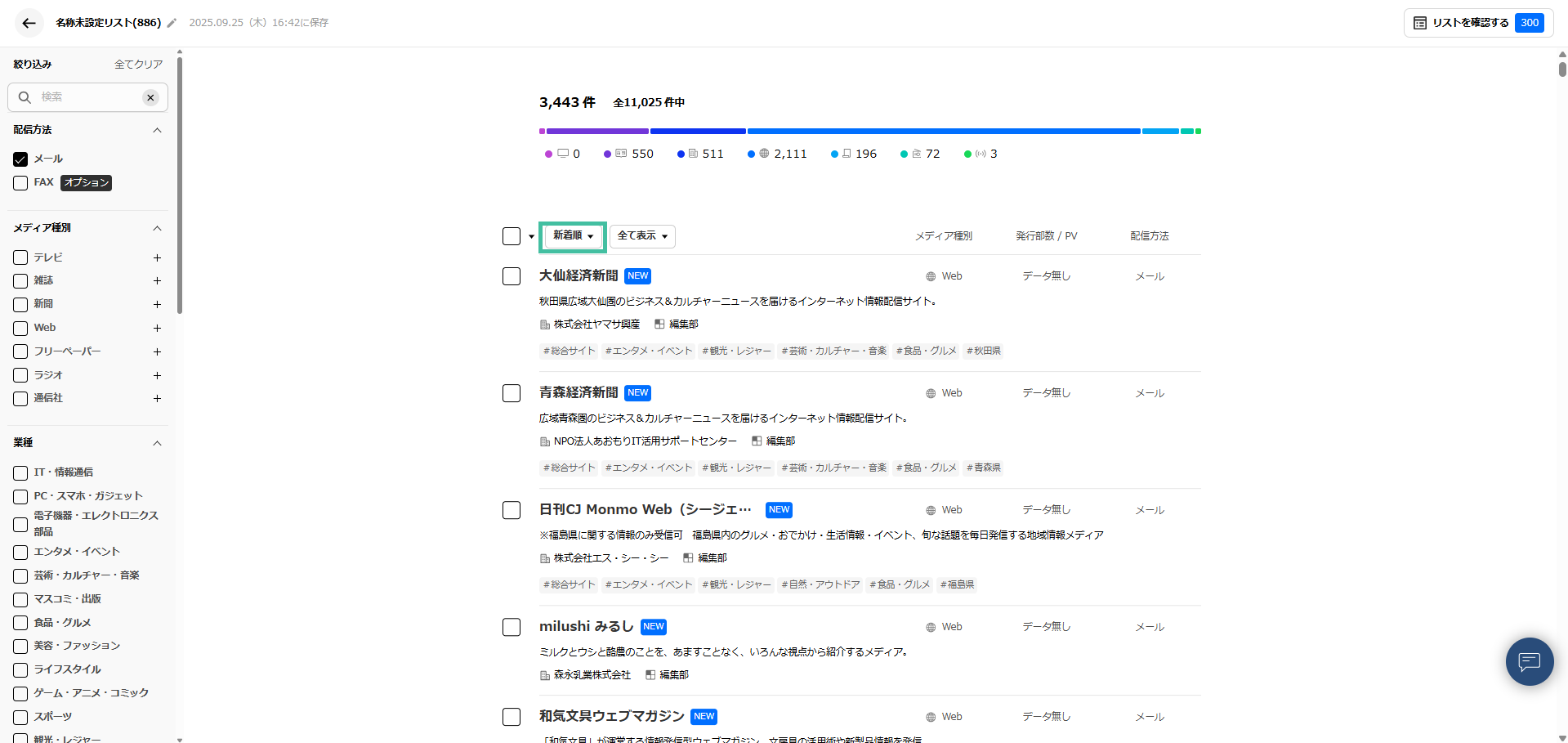
Task: Open the 全て表示 display dropdown
Action: [642, 236]
